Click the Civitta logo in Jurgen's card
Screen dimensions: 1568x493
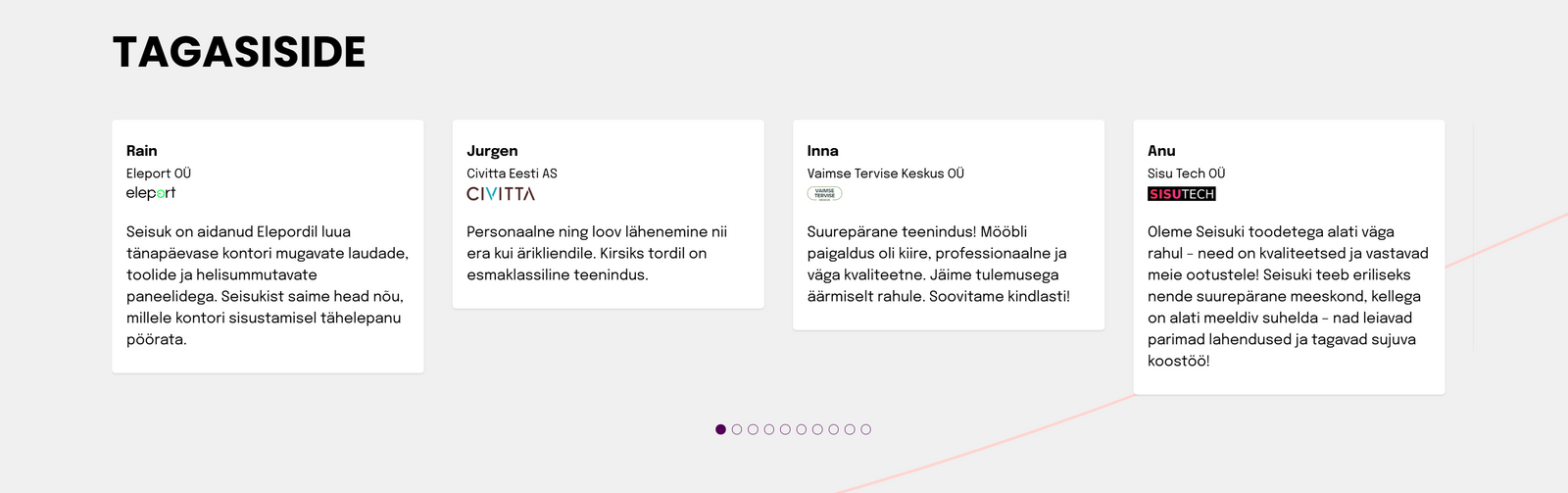click(501, 194)
